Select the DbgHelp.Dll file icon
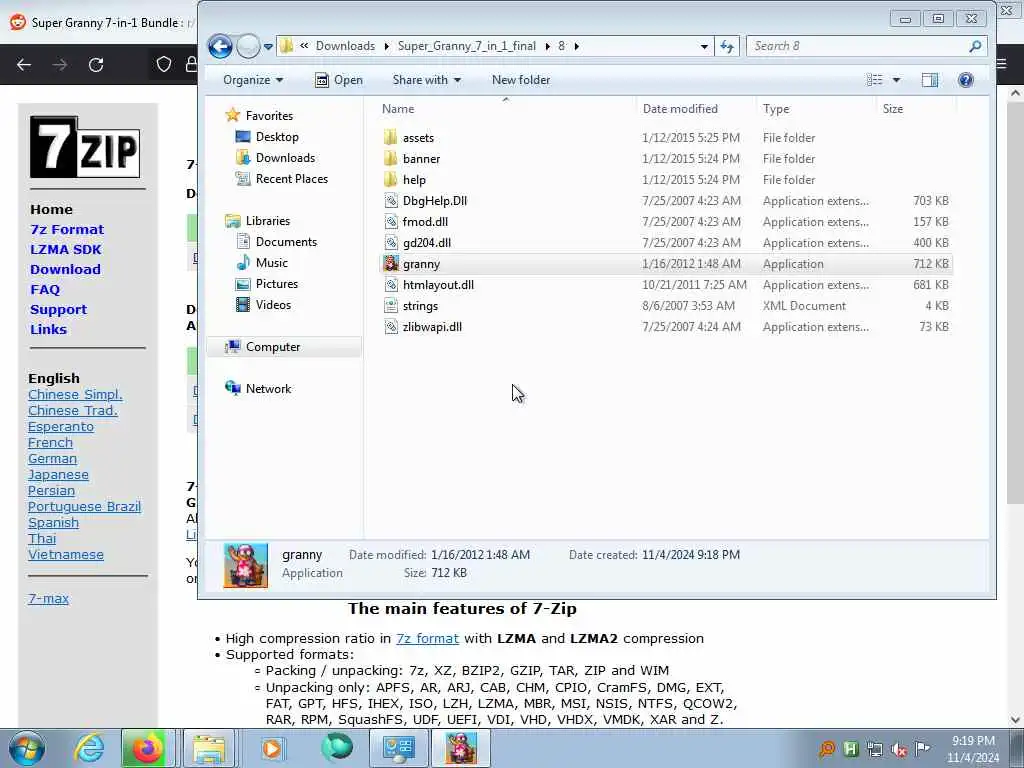Image resolution: width=1024 pixels, height=768 pixels. (x=391, y=200)
